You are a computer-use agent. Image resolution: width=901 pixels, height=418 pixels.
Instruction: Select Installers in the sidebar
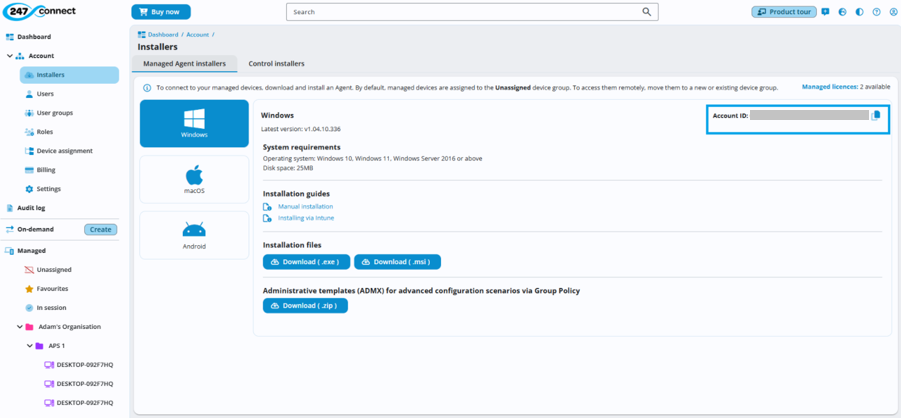[70, 75]
